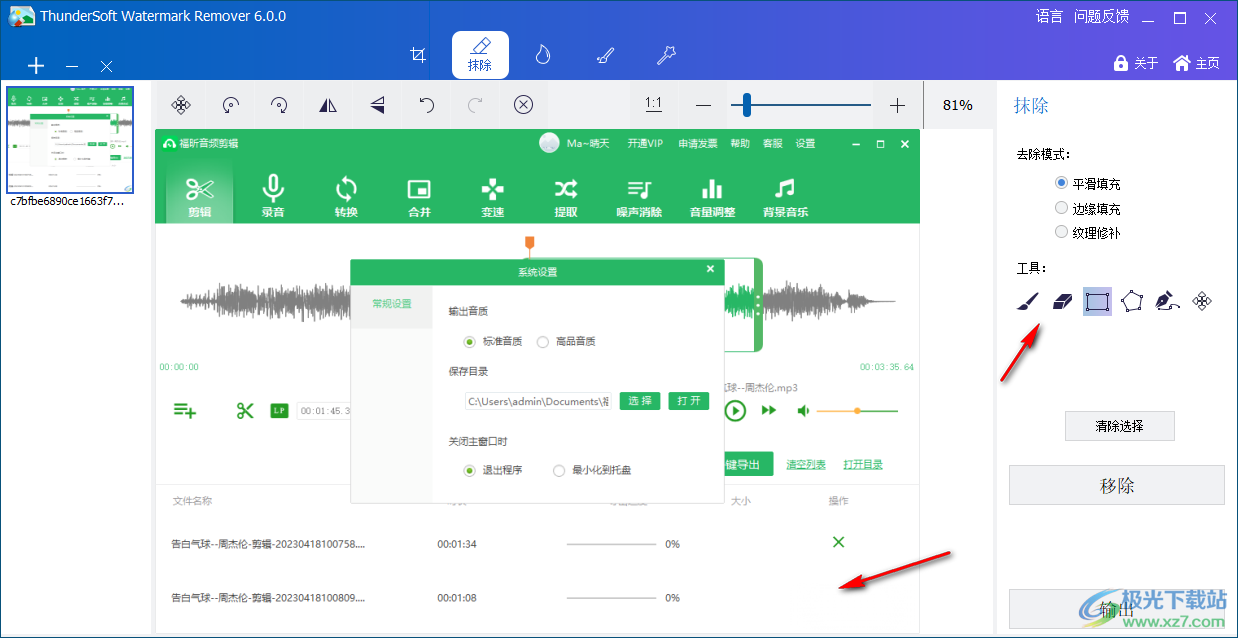Pick the polygon selection tool
The image size is (1238, 638).
[x=1132, y=301]
